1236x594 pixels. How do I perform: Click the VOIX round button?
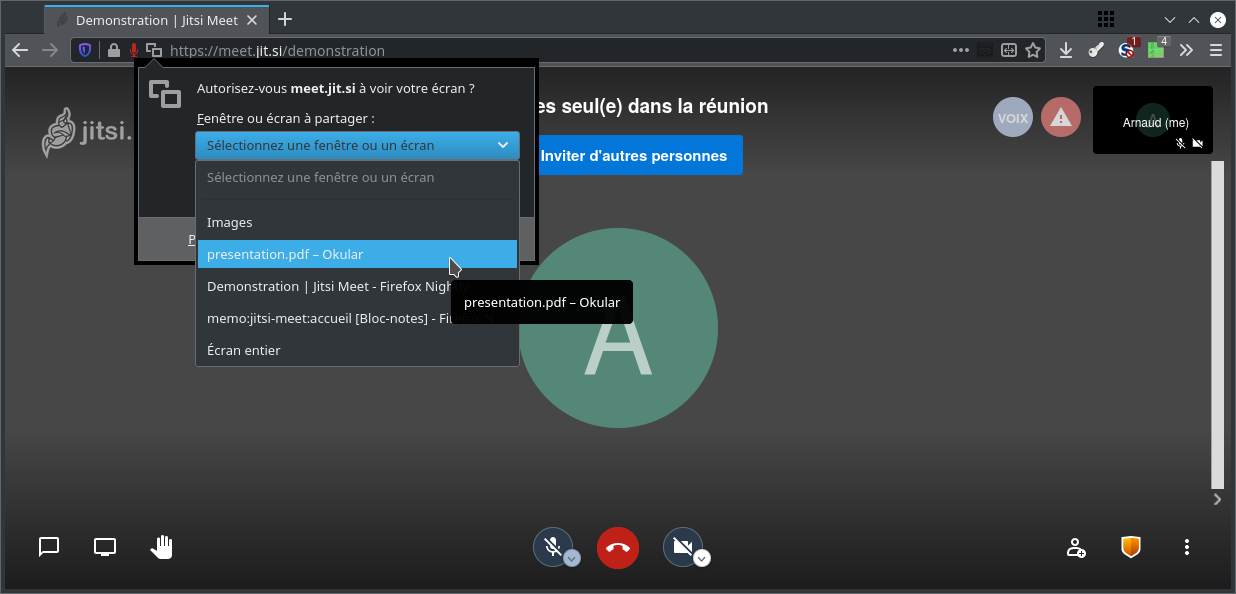click(x=1012, y=118)
